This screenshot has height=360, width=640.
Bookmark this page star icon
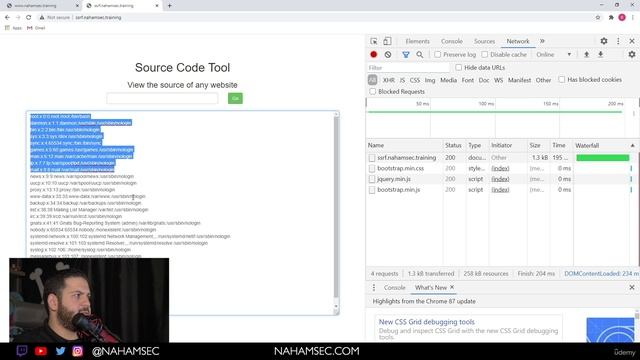[598, 18]
